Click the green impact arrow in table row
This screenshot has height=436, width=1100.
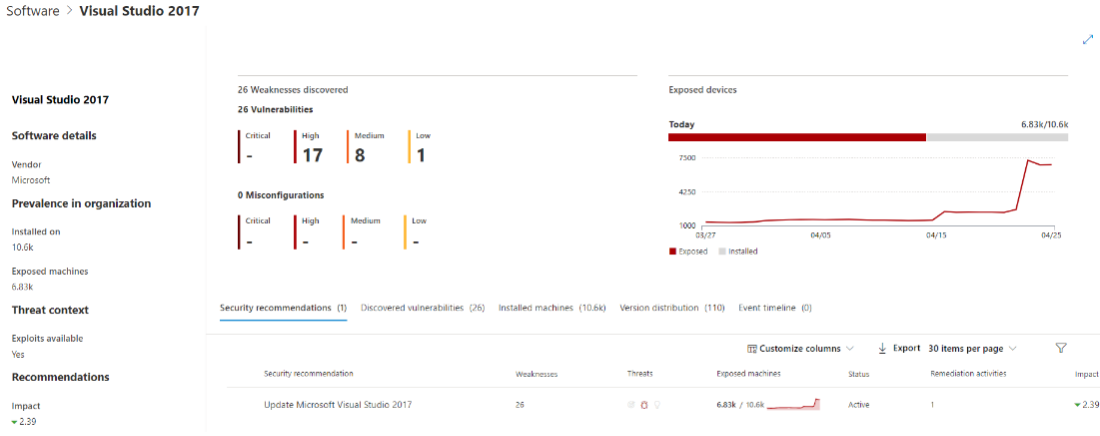tap(1077, 405)
